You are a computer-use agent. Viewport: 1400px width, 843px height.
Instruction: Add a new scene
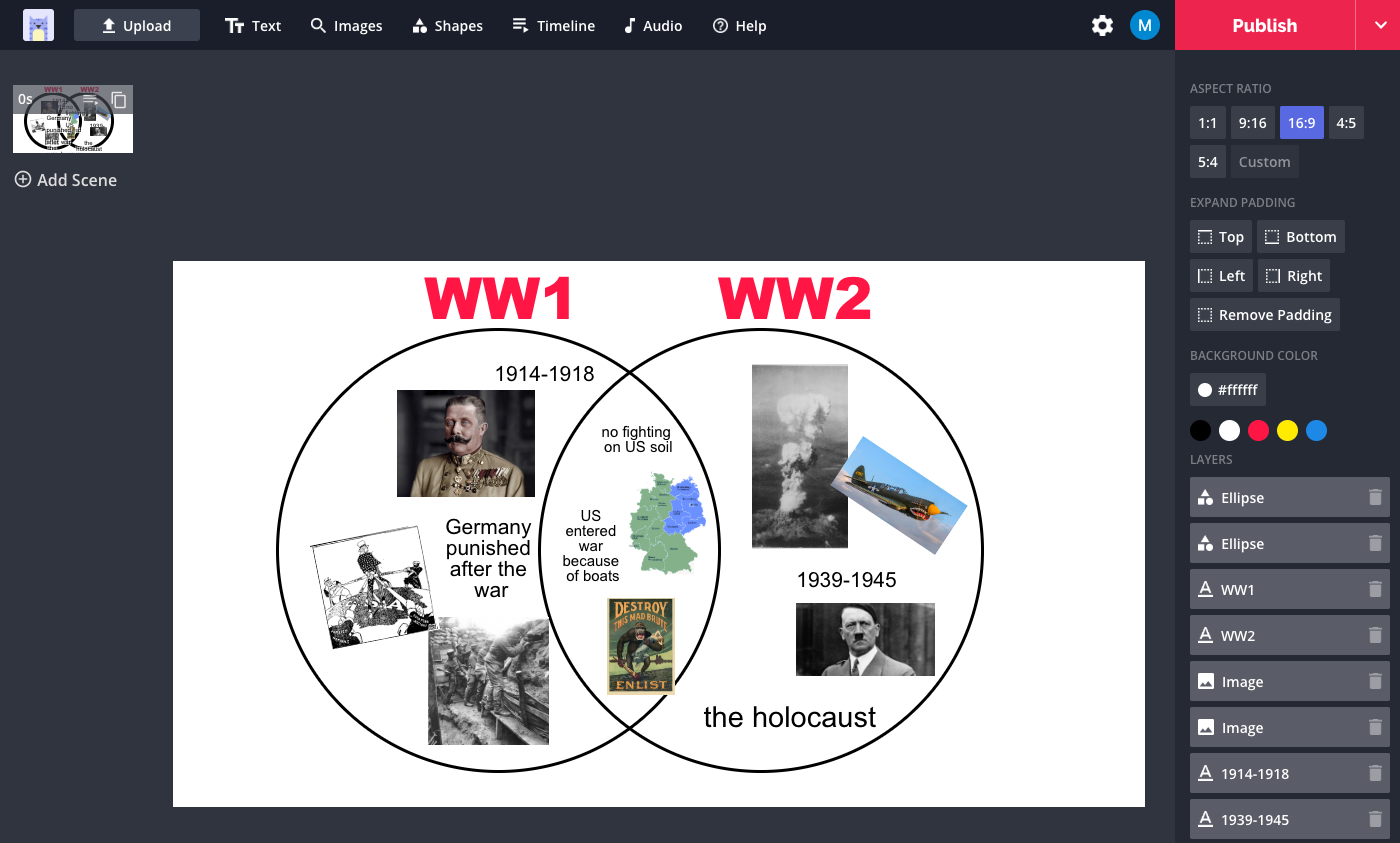[66, 180]
